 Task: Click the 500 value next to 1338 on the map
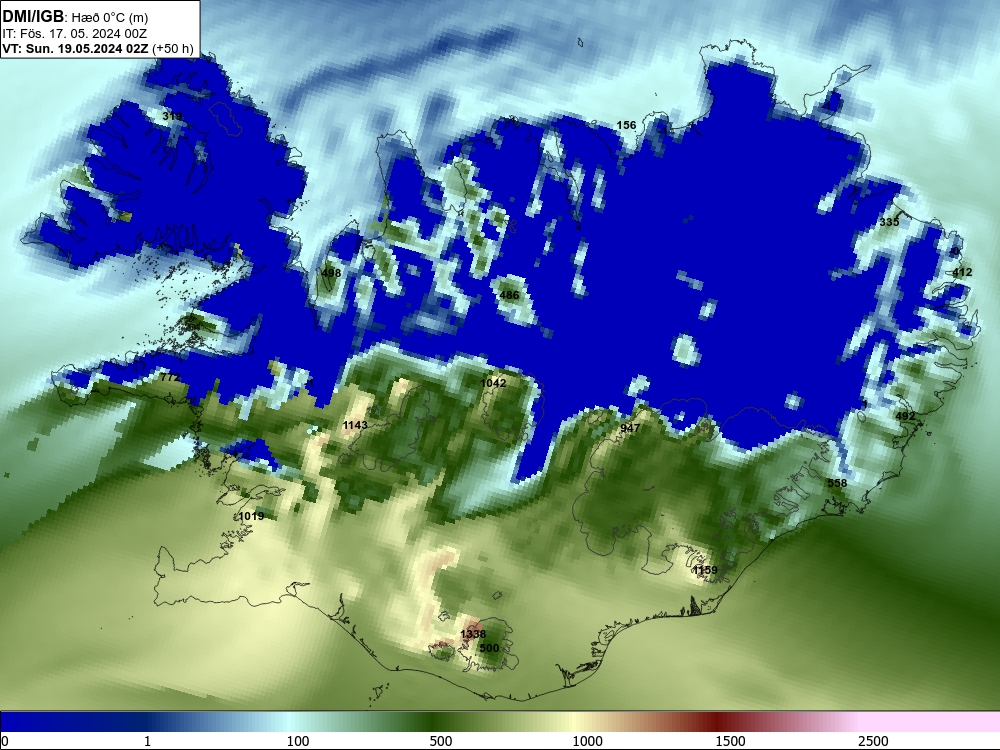[x=489, y=648]
